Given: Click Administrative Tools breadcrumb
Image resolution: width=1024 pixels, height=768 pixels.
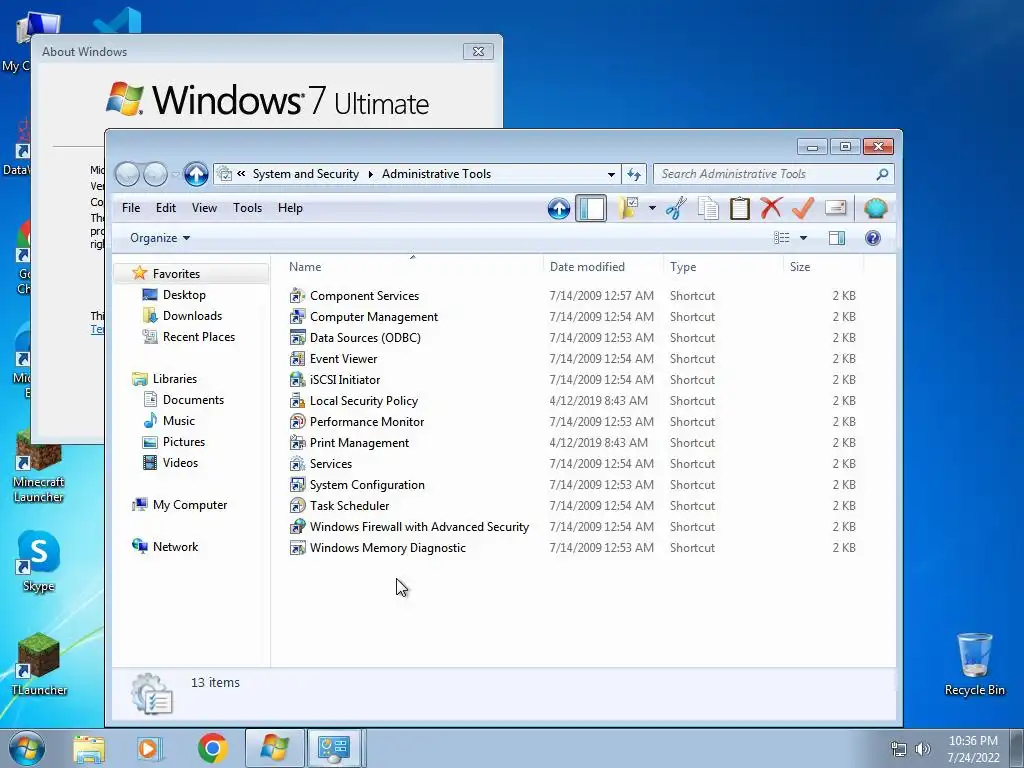Looking at the screenshot, I should [436, 174].
